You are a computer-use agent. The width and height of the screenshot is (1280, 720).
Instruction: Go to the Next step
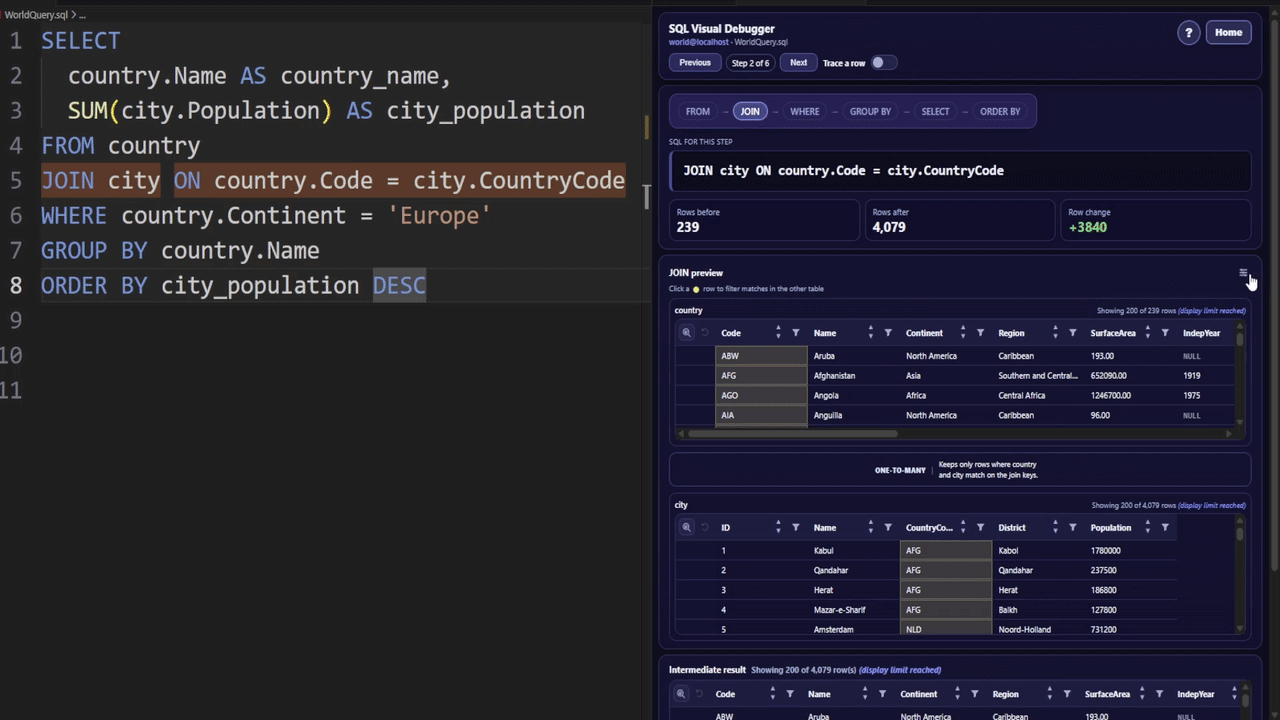(798, 63)
